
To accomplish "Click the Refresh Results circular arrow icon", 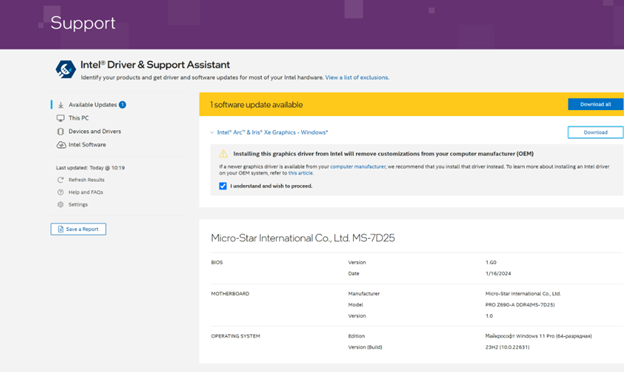I will coord(60,180).
